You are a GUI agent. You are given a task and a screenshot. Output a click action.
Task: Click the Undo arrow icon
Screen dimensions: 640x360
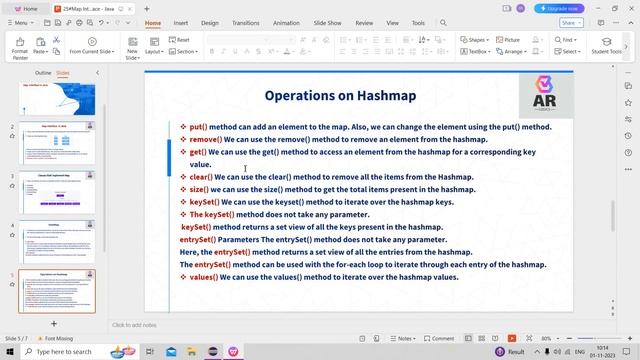click(x=101, y=23)
